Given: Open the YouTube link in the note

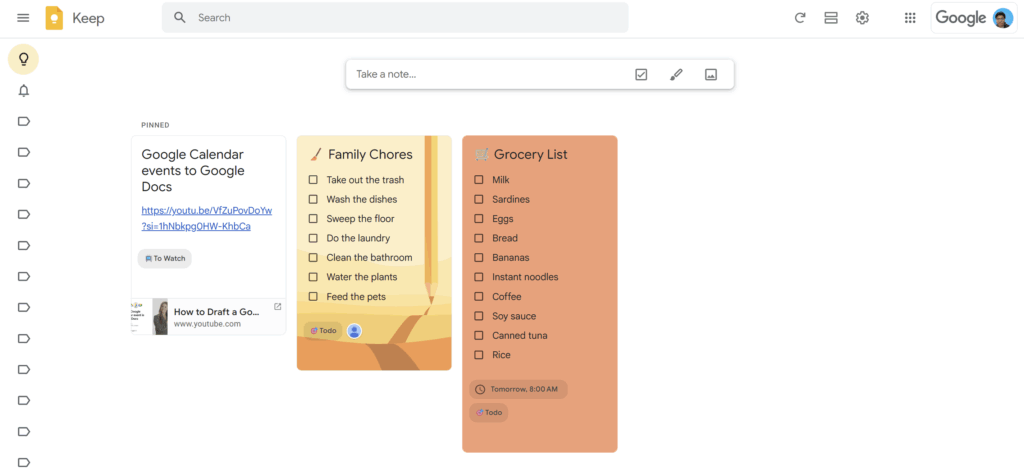Looking at the screenshot, I should click(206, 218).
